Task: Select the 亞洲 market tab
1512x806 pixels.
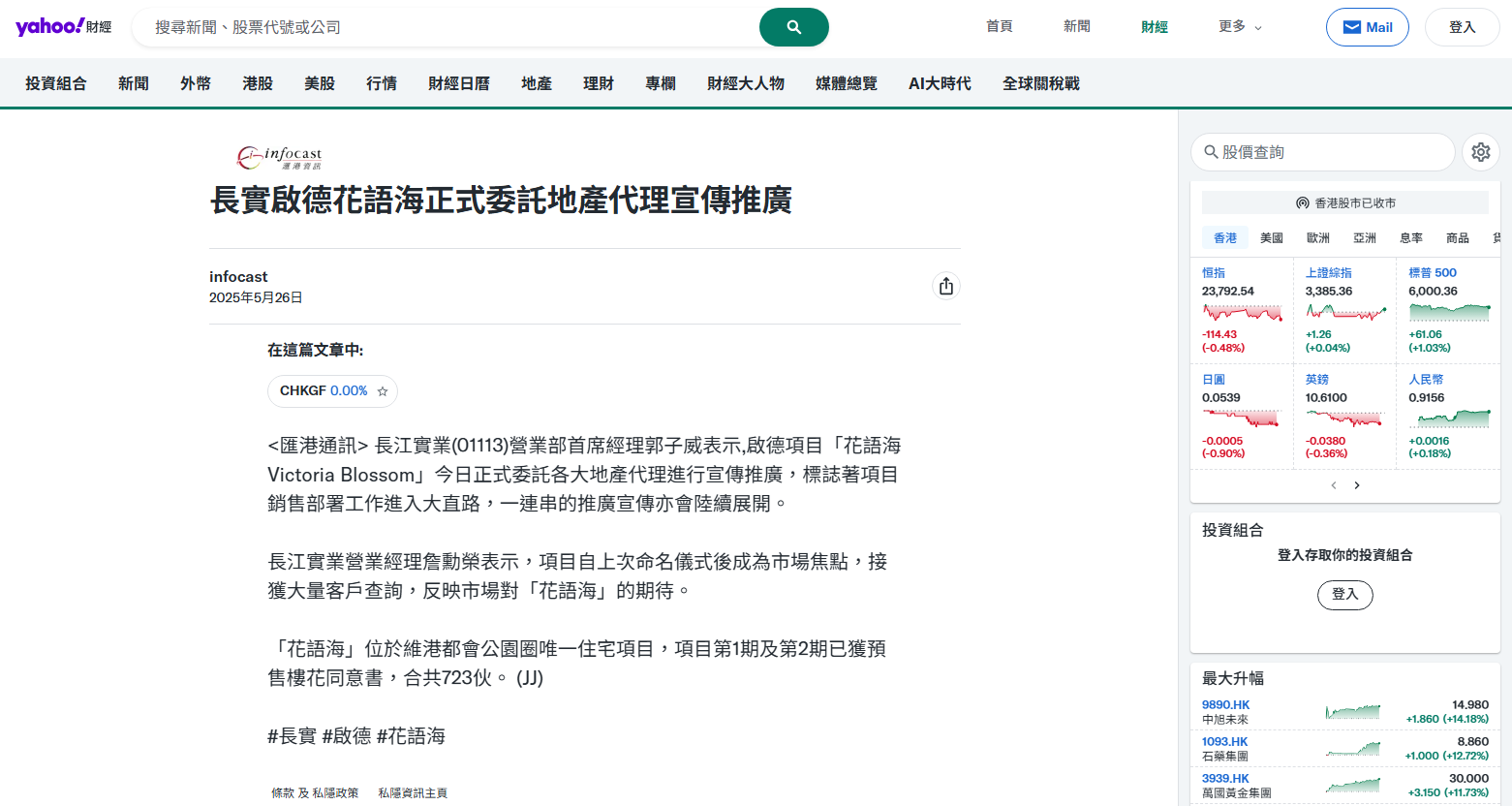Action: click(1365, 237)
